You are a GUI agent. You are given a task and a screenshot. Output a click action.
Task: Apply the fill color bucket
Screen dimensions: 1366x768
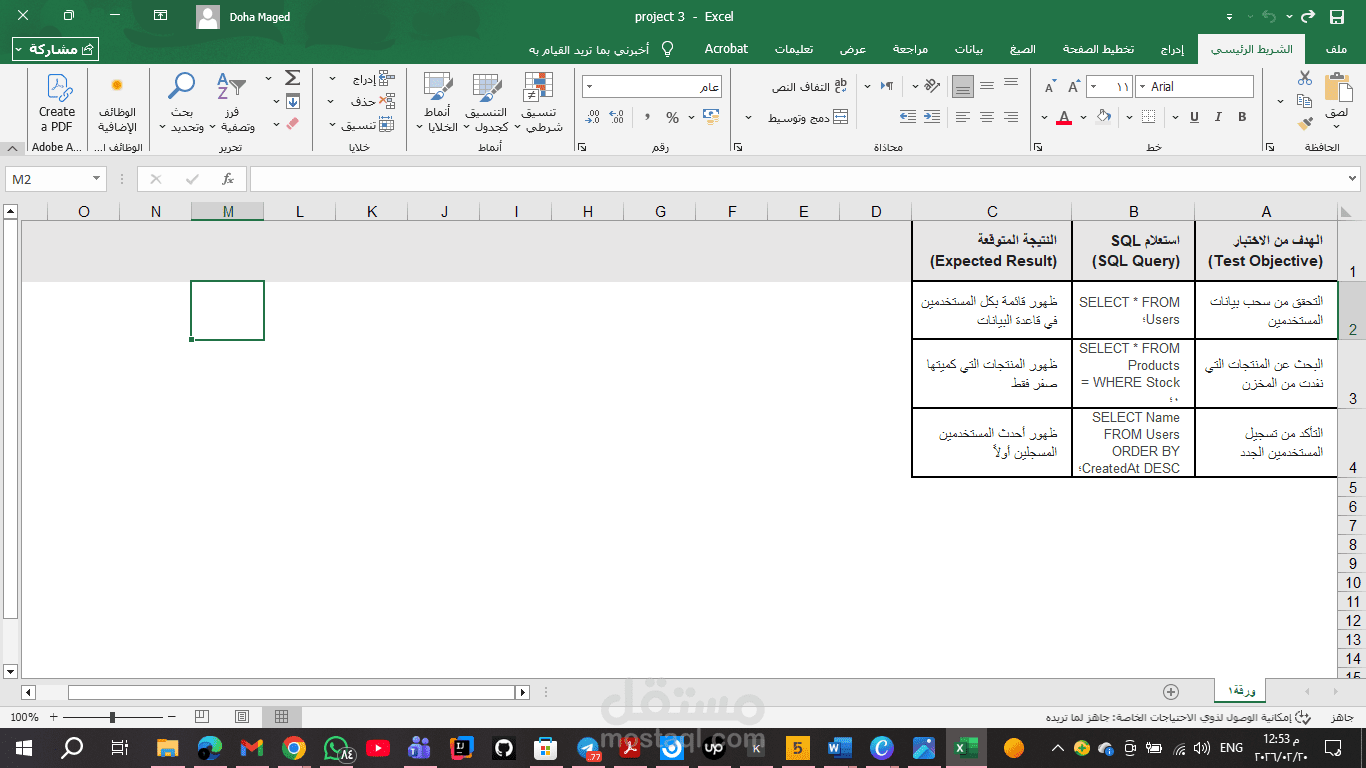[1104, 117]
